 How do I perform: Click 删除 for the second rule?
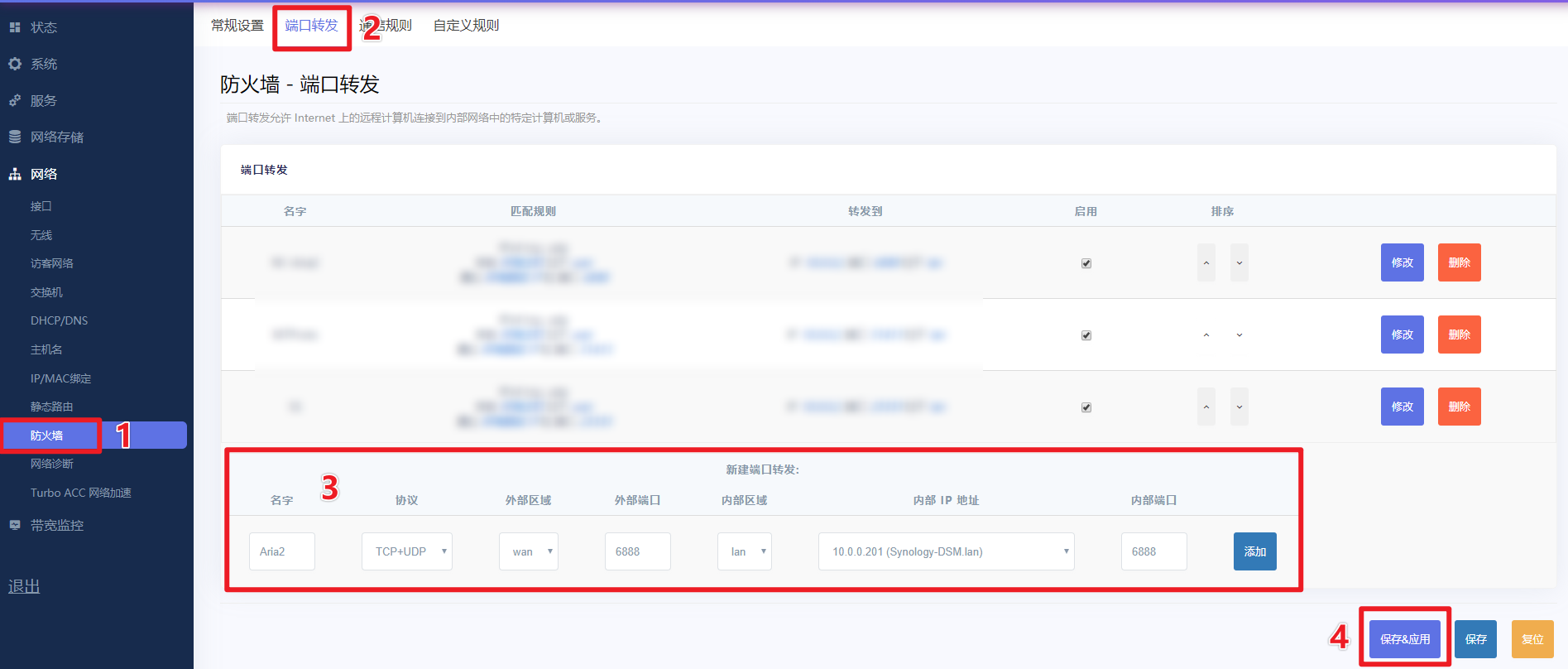(1460, 334)
